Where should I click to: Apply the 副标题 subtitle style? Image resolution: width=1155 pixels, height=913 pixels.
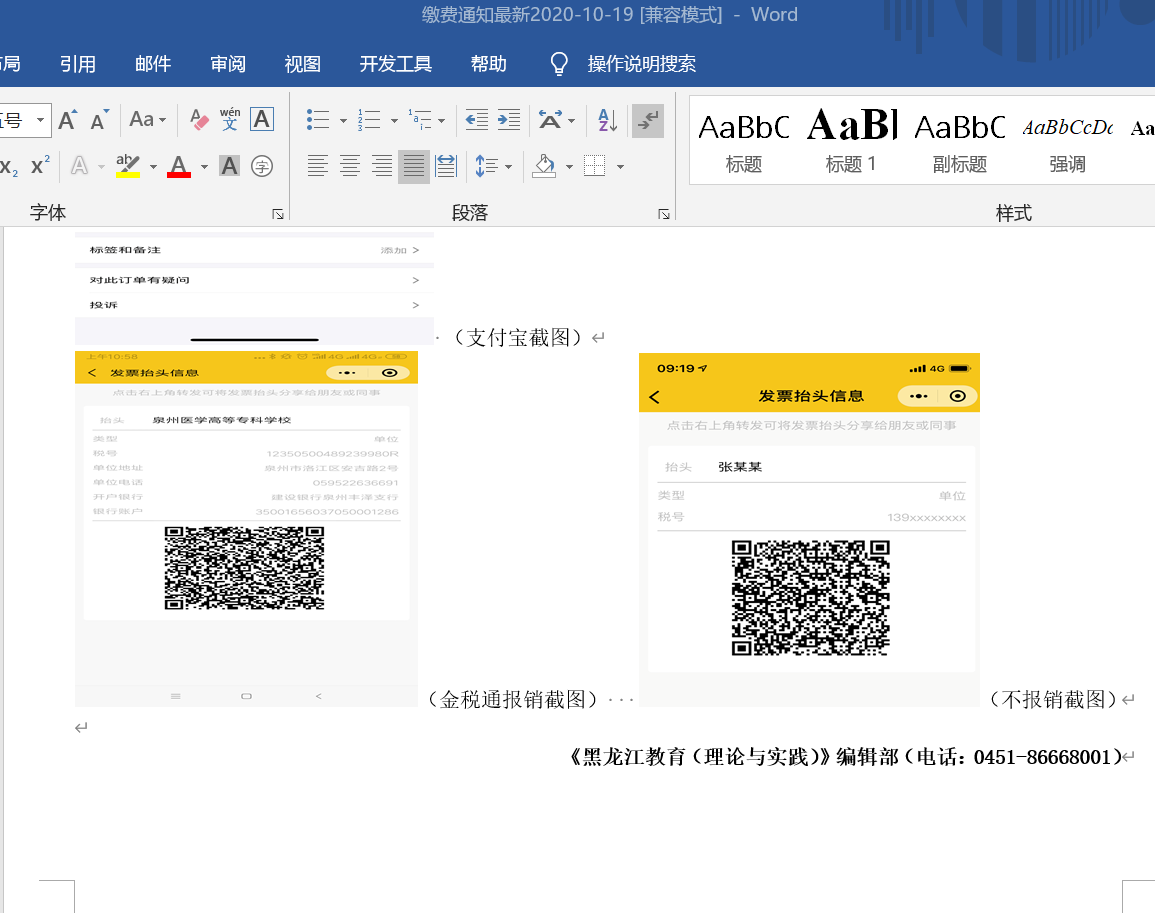[960, 141]
